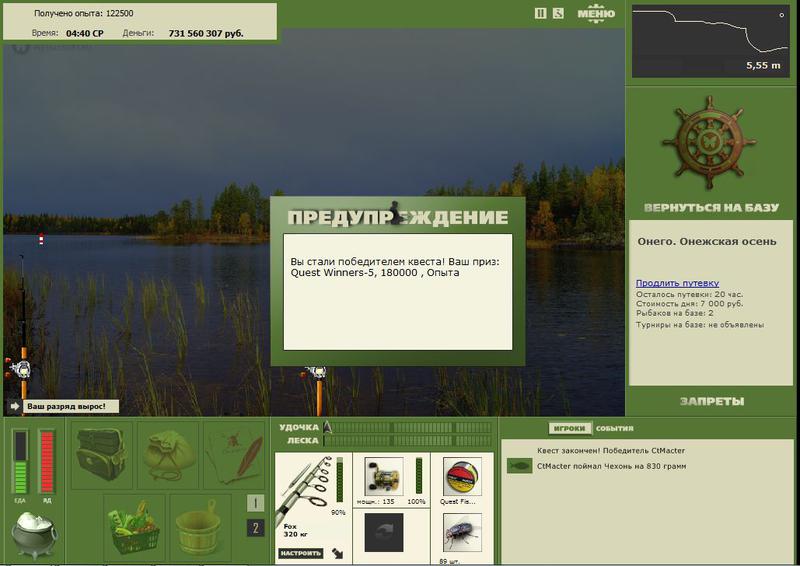Open the notes and feather journal icon

pos(234,455)
